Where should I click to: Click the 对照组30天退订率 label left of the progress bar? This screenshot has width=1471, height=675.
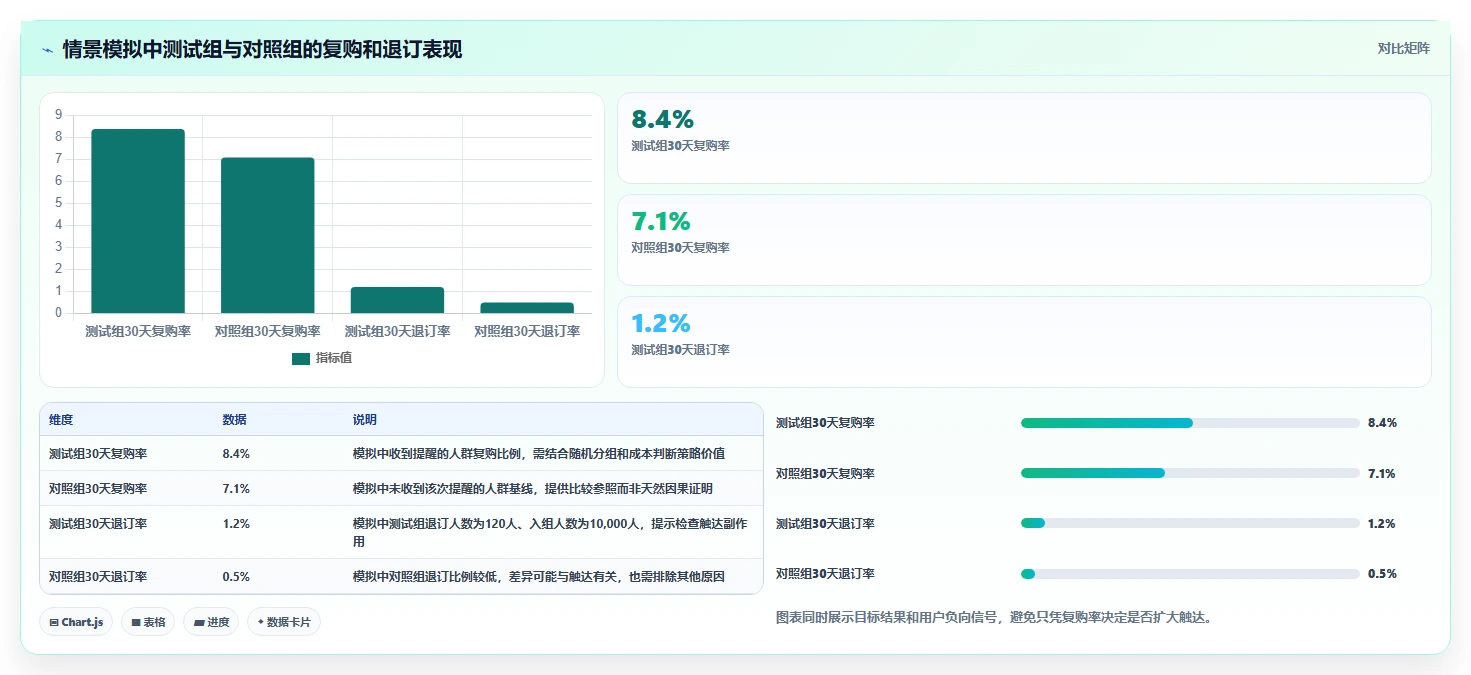825,574
